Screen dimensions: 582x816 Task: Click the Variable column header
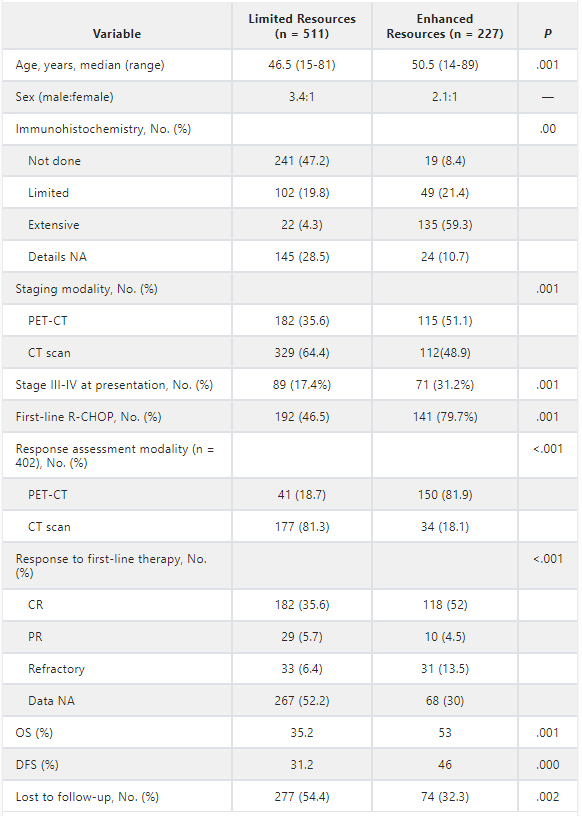coord(117,34)
